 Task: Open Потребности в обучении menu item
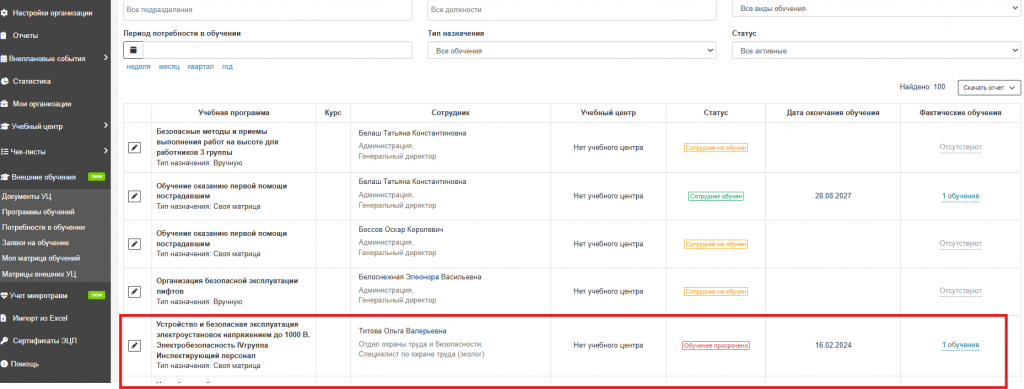coord(44,228)
